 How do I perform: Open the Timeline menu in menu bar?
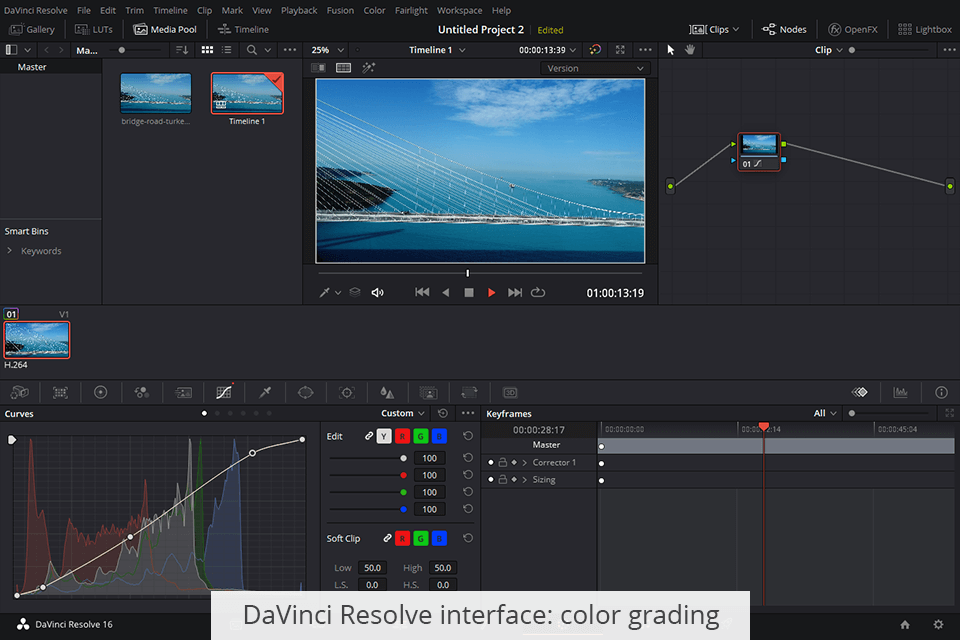[x=170, y=10]
